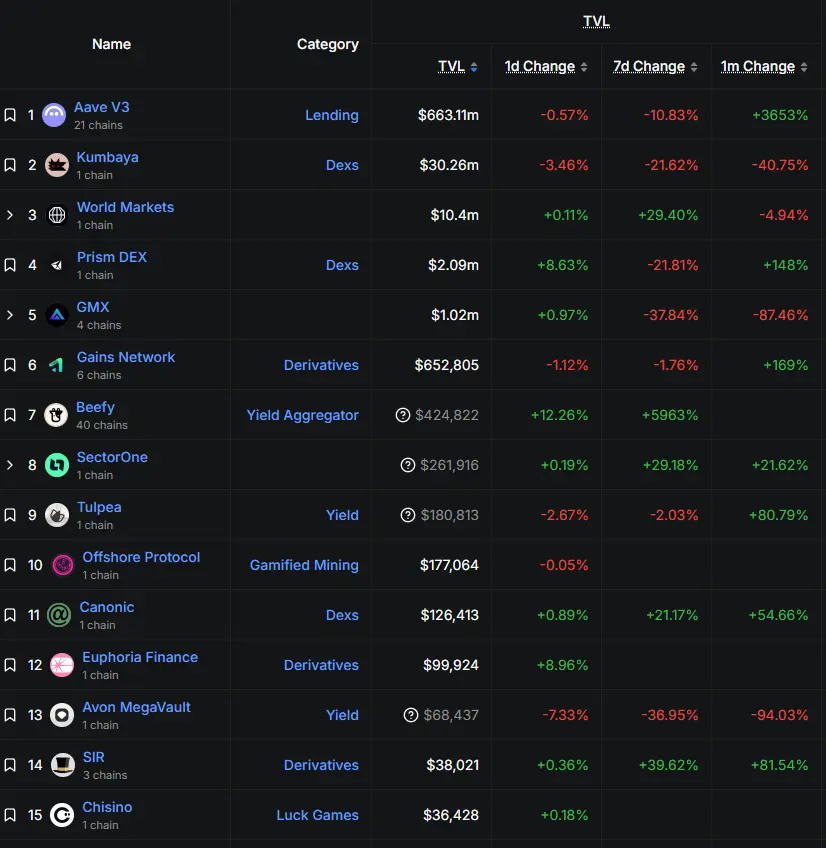Image resolution: width=826 pixels, height=848 pixels.
Task: Click the Kumbaya protocol logo
Action: tap(57, 165)
